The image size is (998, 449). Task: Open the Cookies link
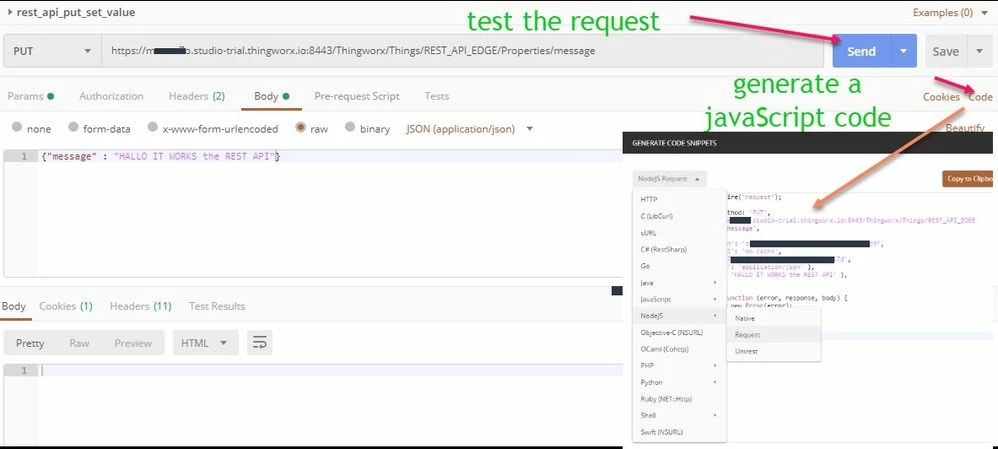point(941,97)
